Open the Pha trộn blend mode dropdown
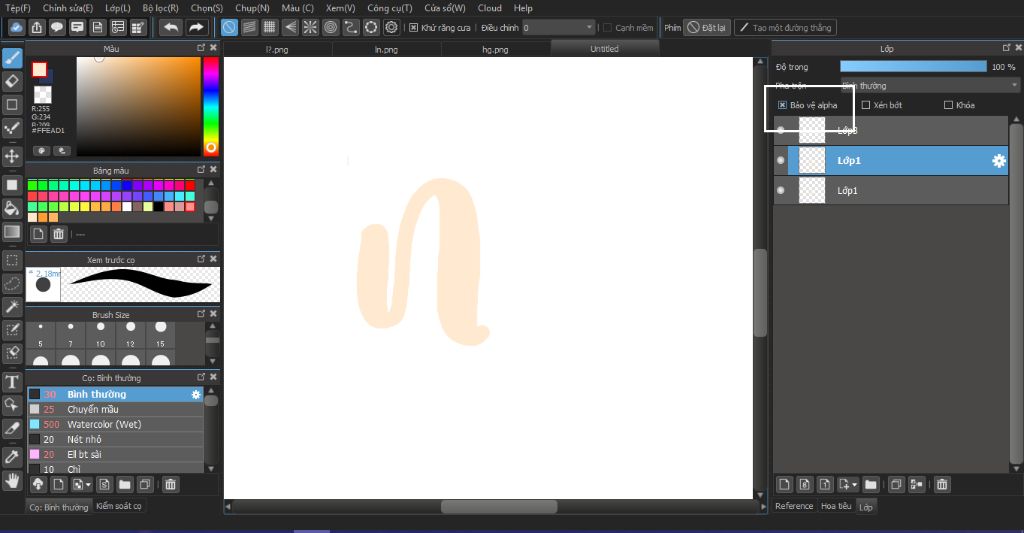Viewport: 1024px width, 533px height. (x=929, y=86)
